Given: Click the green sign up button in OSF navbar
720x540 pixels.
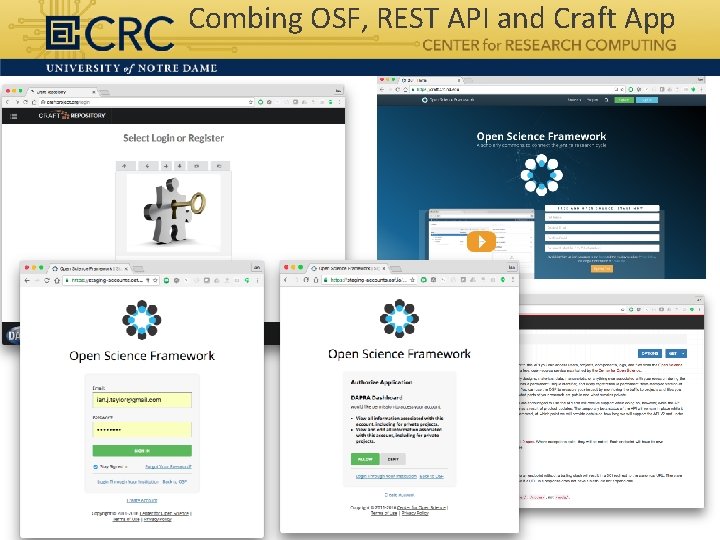Looking at the screenshot, I should pyautogui.click(x=624, y=100).
